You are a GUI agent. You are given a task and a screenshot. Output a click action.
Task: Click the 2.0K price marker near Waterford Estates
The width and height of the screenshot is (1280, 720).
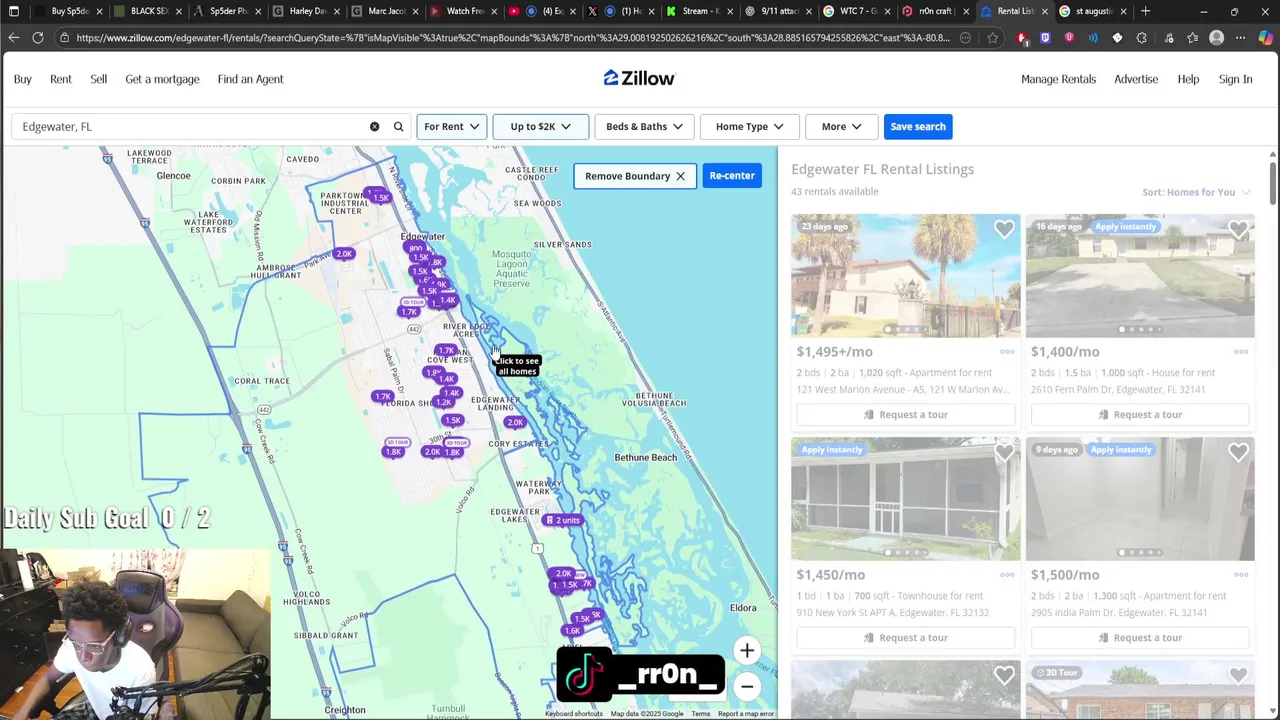[344, 254]
